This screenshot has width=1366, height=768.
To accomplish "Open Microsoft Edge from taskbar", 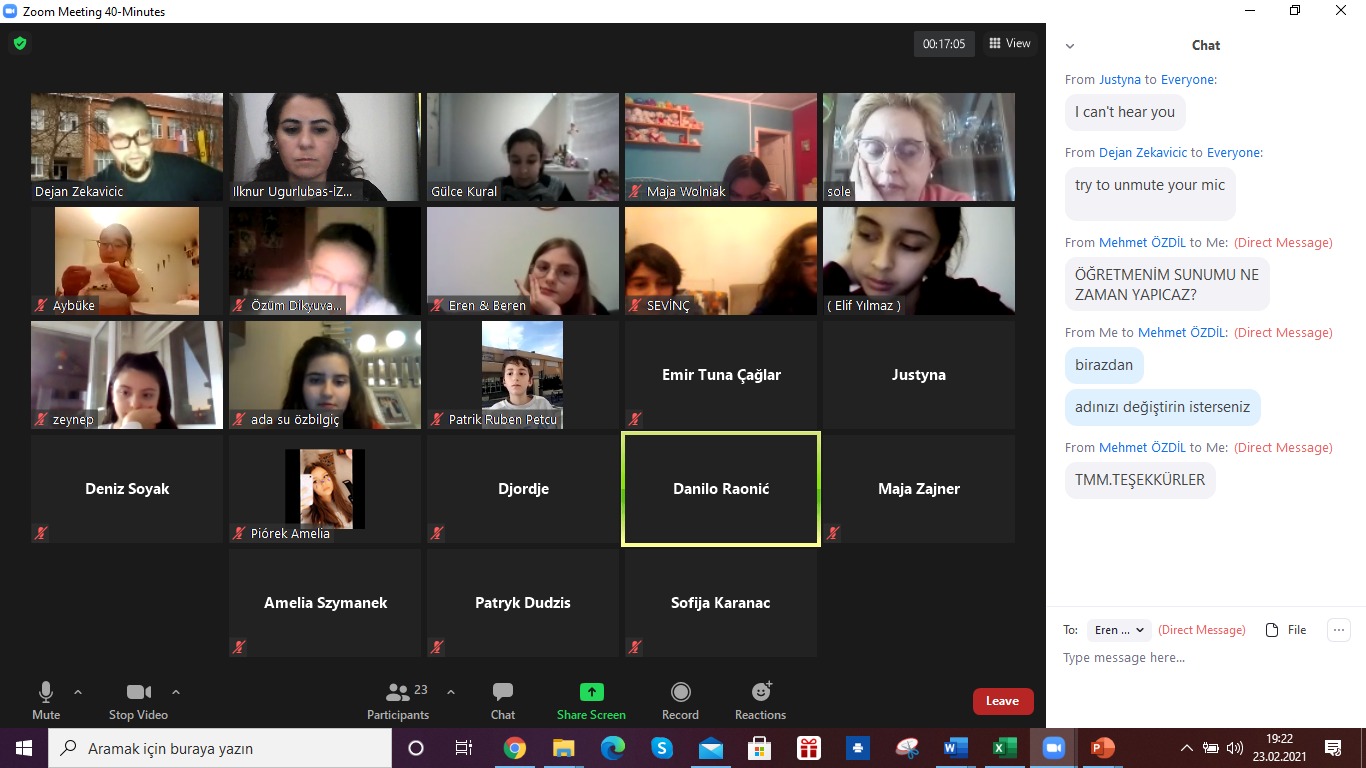I will [613, 748].
